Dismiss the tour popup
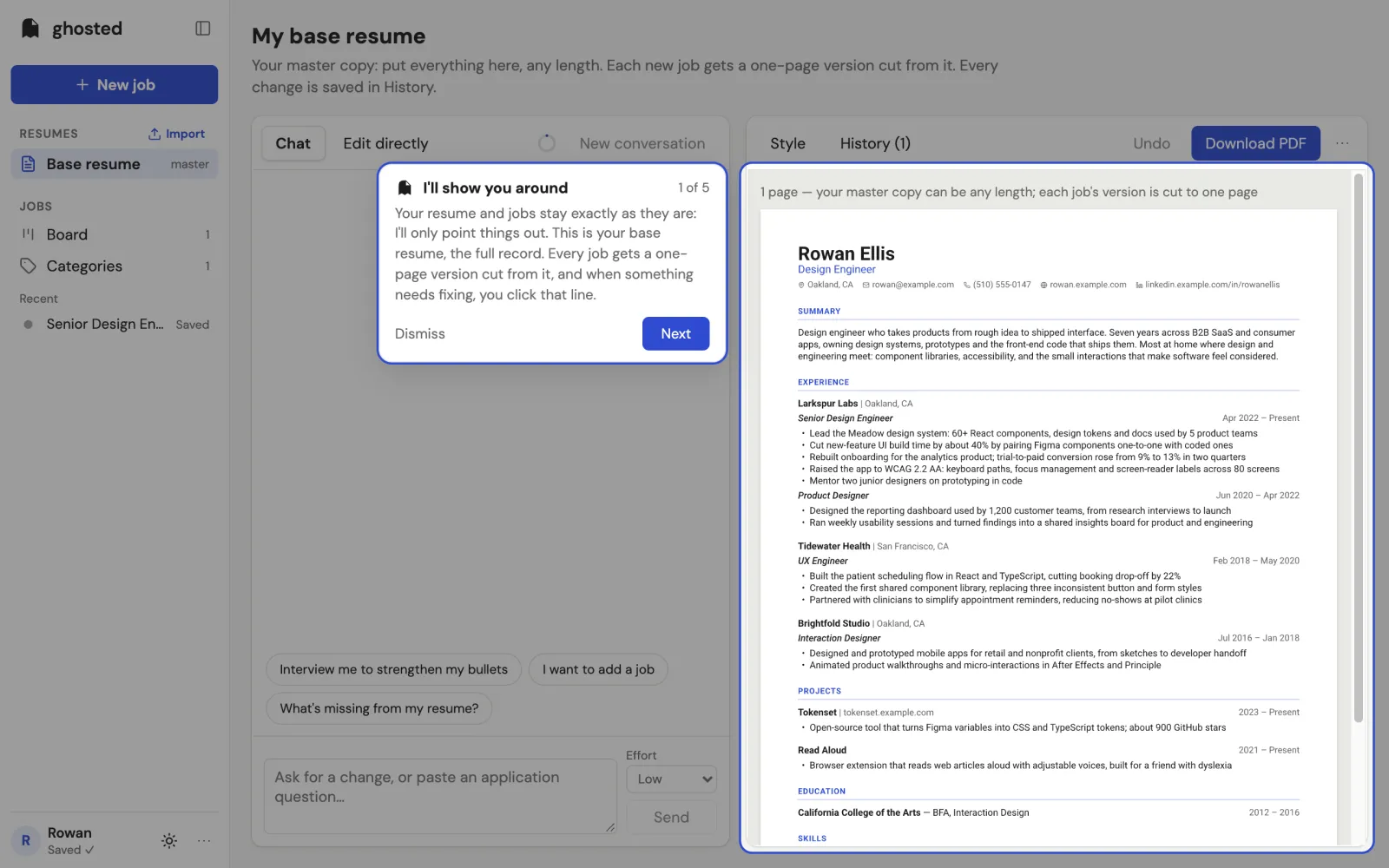This screenshot has width=1389, height=868. (420, 333)
